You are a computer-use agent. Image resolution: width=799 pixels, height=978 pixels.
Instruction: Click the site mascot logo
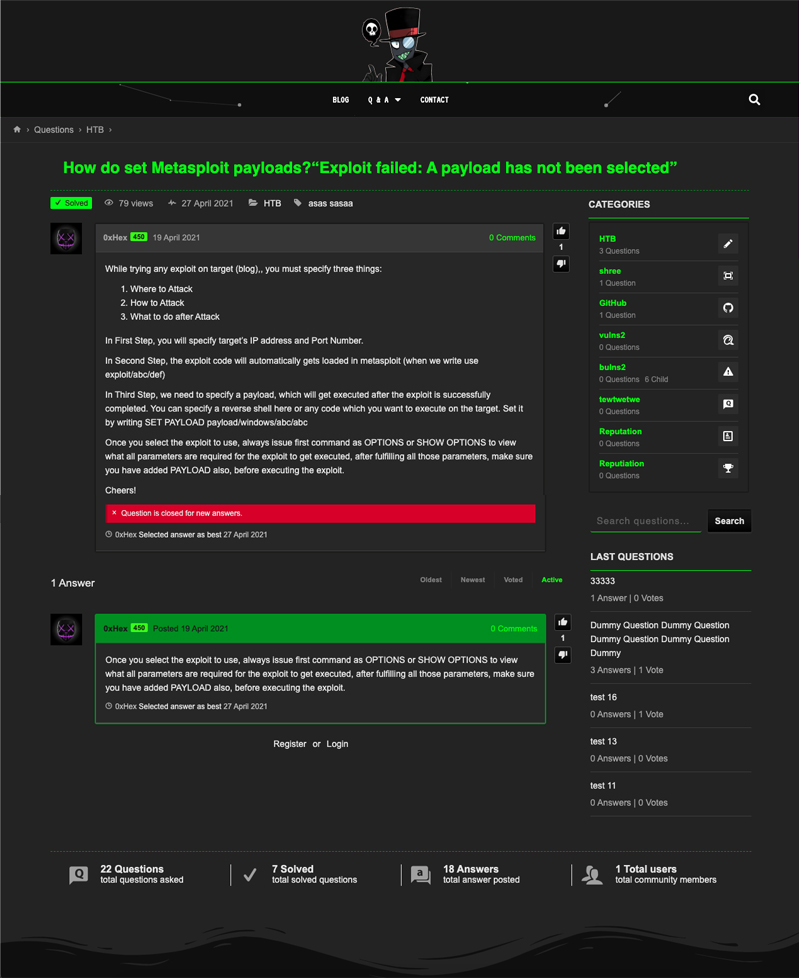[x=397, y=44]
